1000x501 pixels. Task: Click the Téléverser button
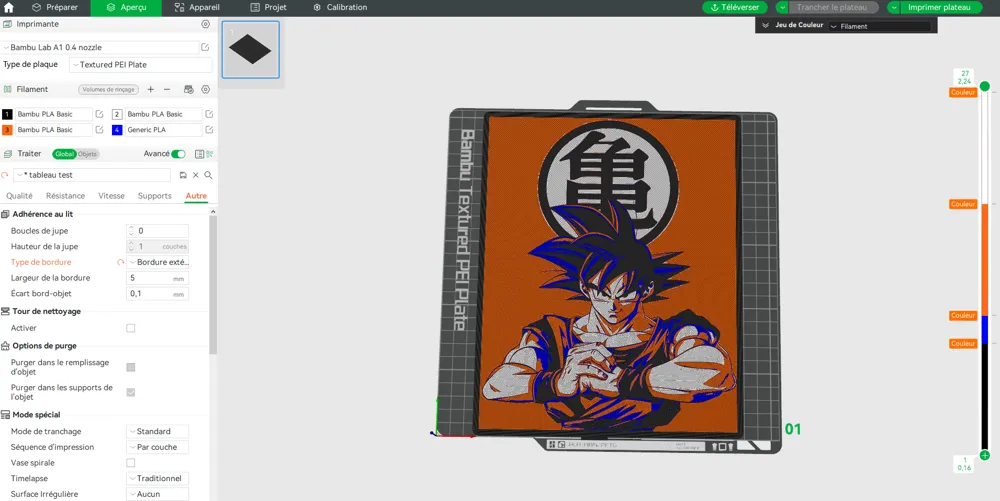click(x=735, y=8)
